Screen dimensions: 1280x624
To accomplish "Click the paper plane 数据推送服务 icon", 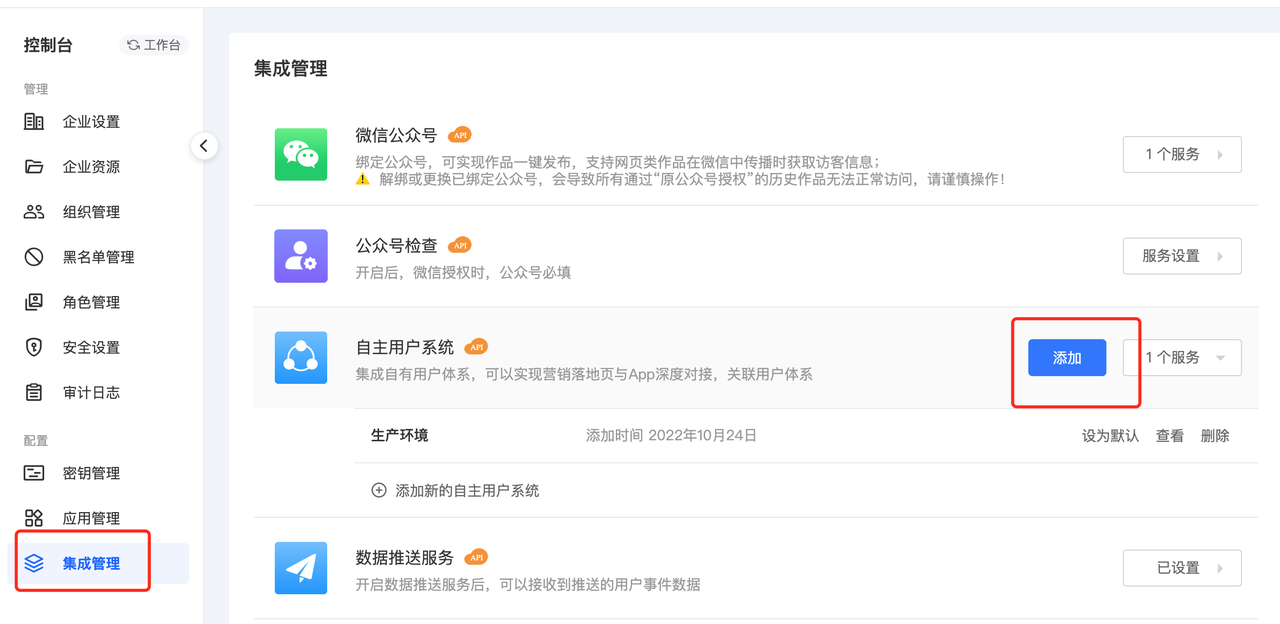I will tap(301, 568).
